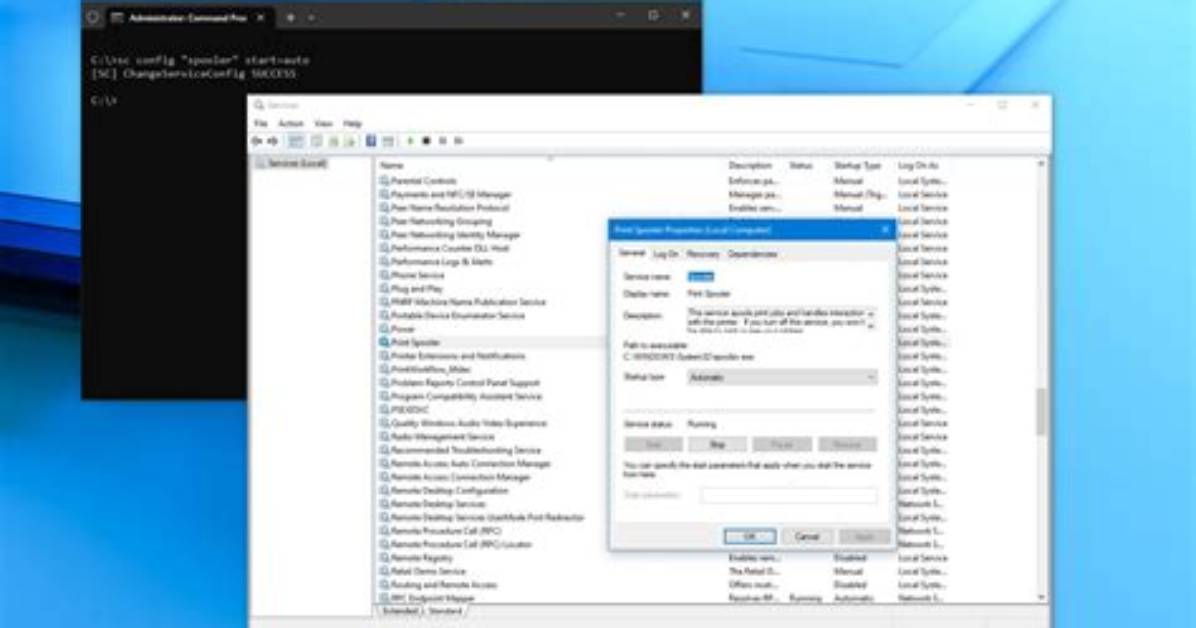This screenshot has width=1196, height=628.
Task: Click the black Stop Service toolbar icon
Action: tap(426, 141)
